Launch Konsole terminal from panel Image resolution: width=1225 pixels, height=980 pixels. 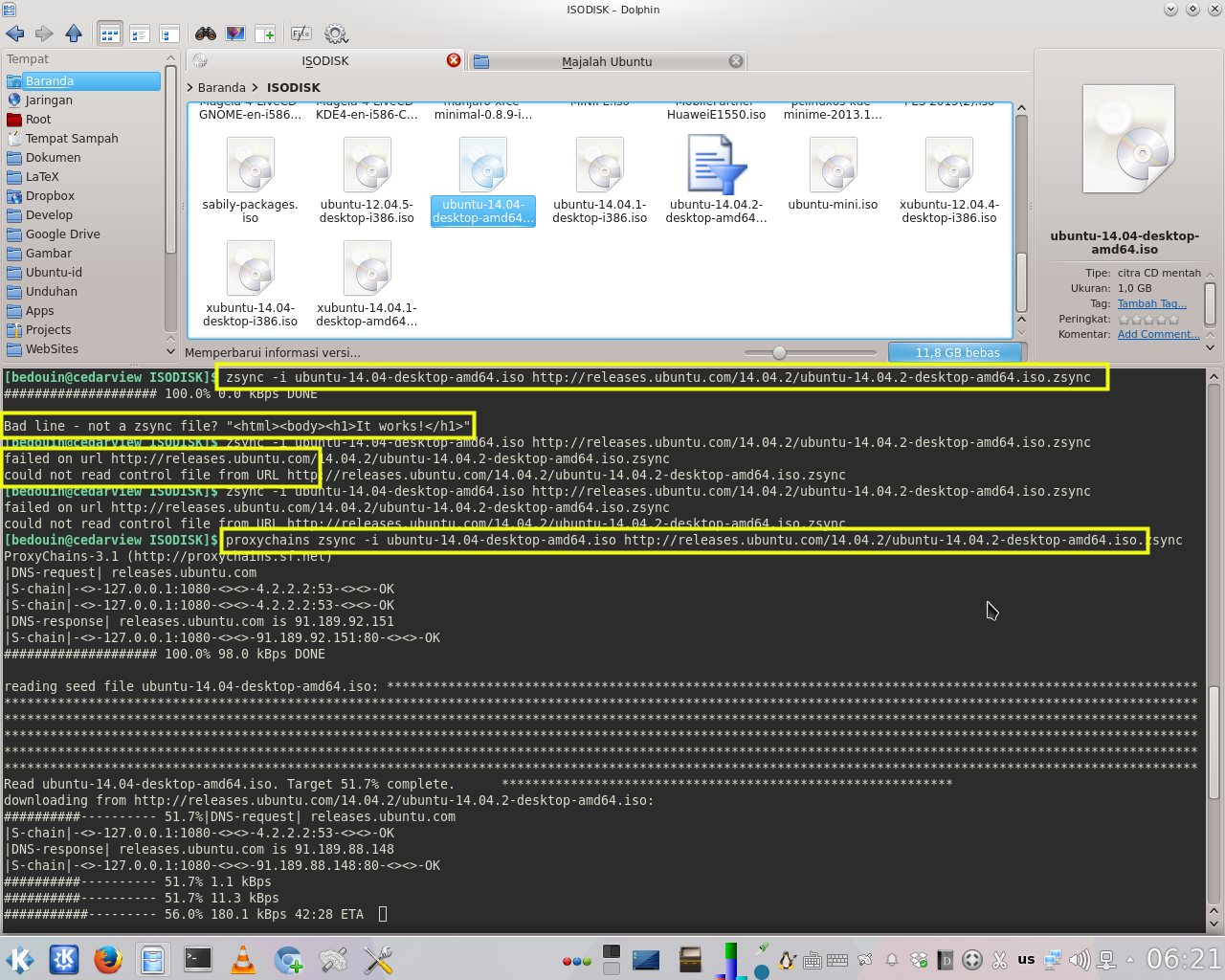tap(198, 959)
